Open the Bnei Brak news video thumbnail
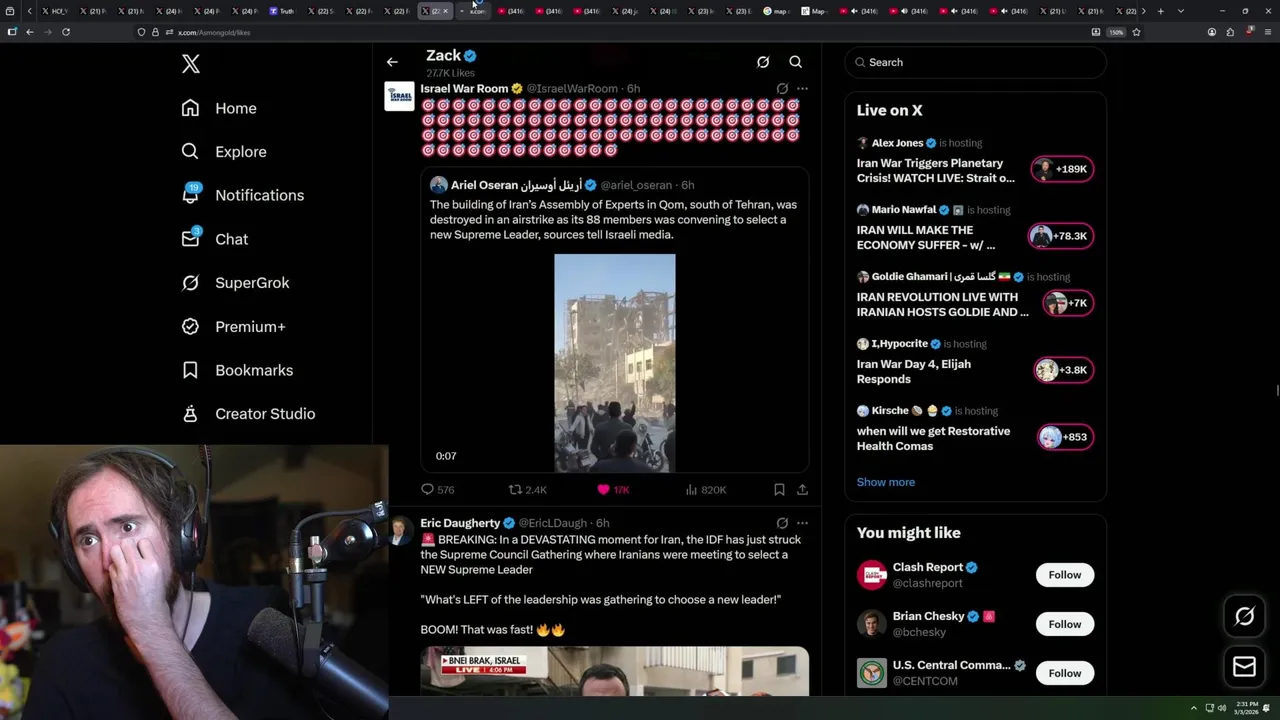1280x720 pixels. pos(614,672)
